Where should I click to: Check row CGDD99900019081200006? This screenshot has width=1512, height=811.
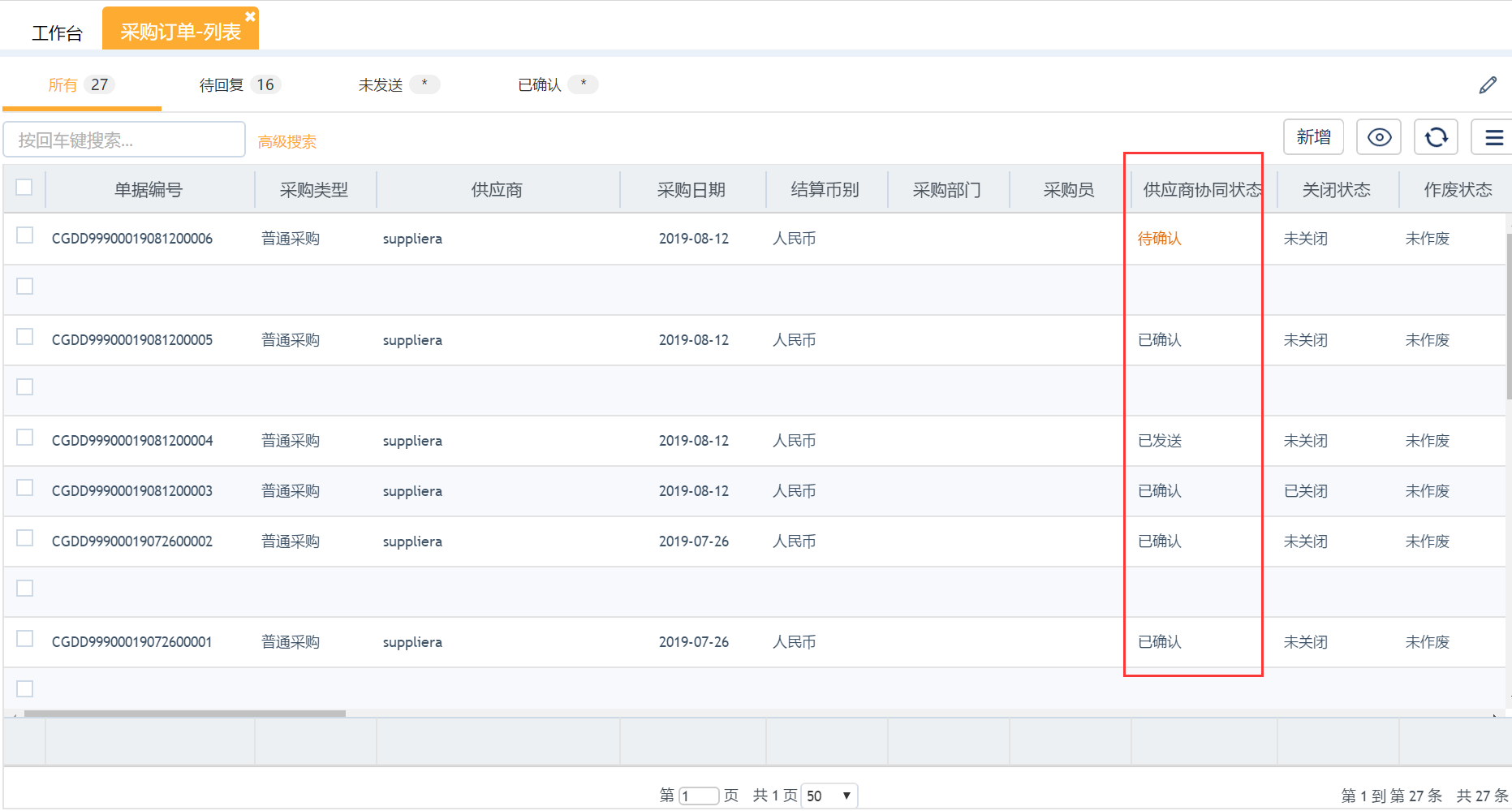tap(25, 235)
